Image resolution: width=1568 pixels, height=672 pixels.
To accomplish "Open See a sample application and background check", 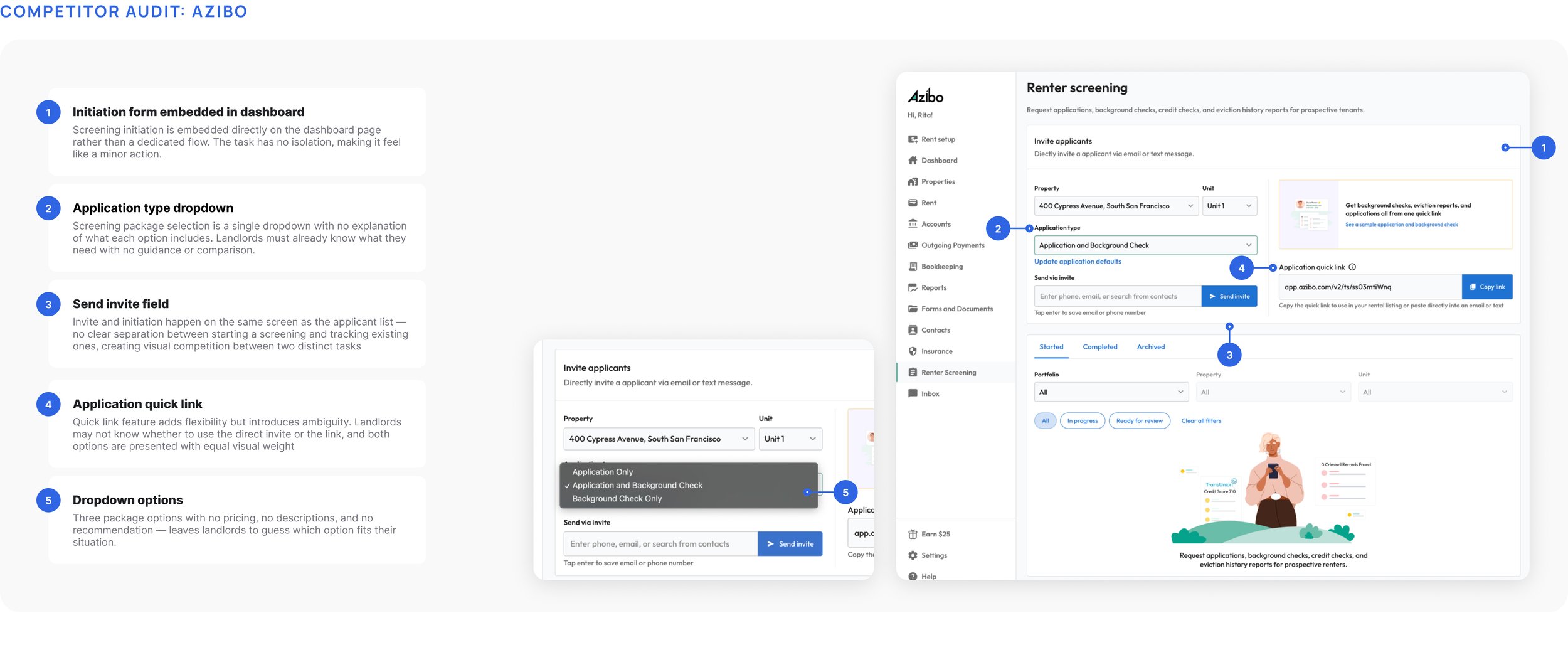I will 1401,225.
